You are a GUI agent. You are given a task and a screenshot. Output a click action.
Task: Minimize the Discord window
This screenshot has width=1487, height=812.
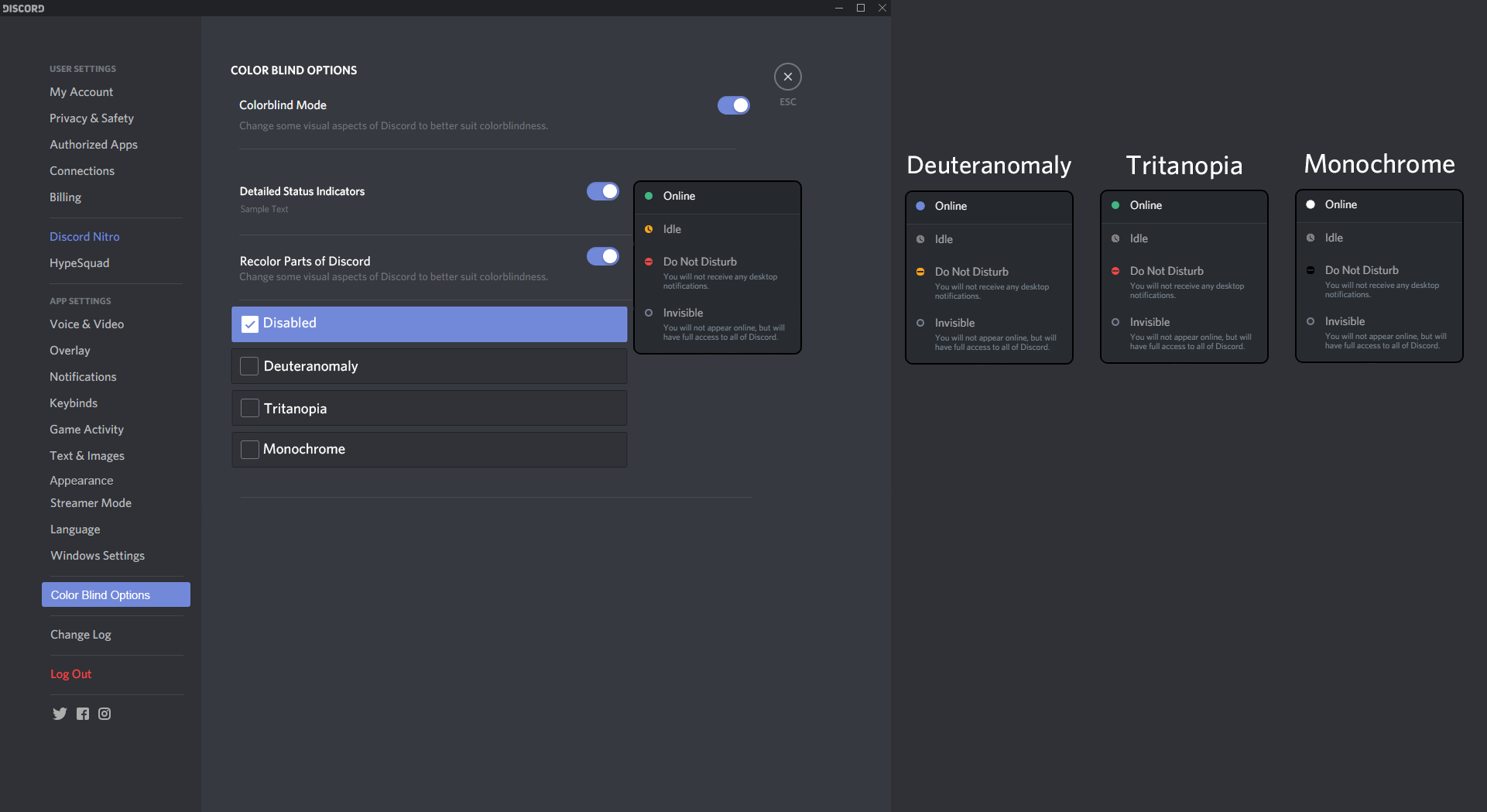pos(838,8)
